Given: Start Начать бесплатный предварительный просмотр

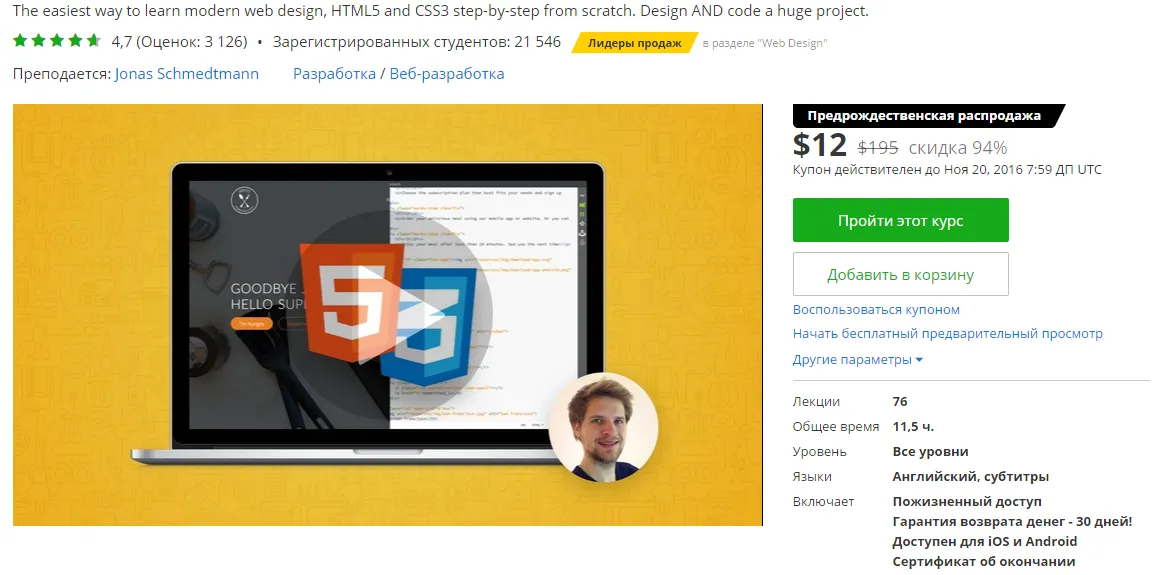Looking at the screenshot, I should (x=948, y=334).
